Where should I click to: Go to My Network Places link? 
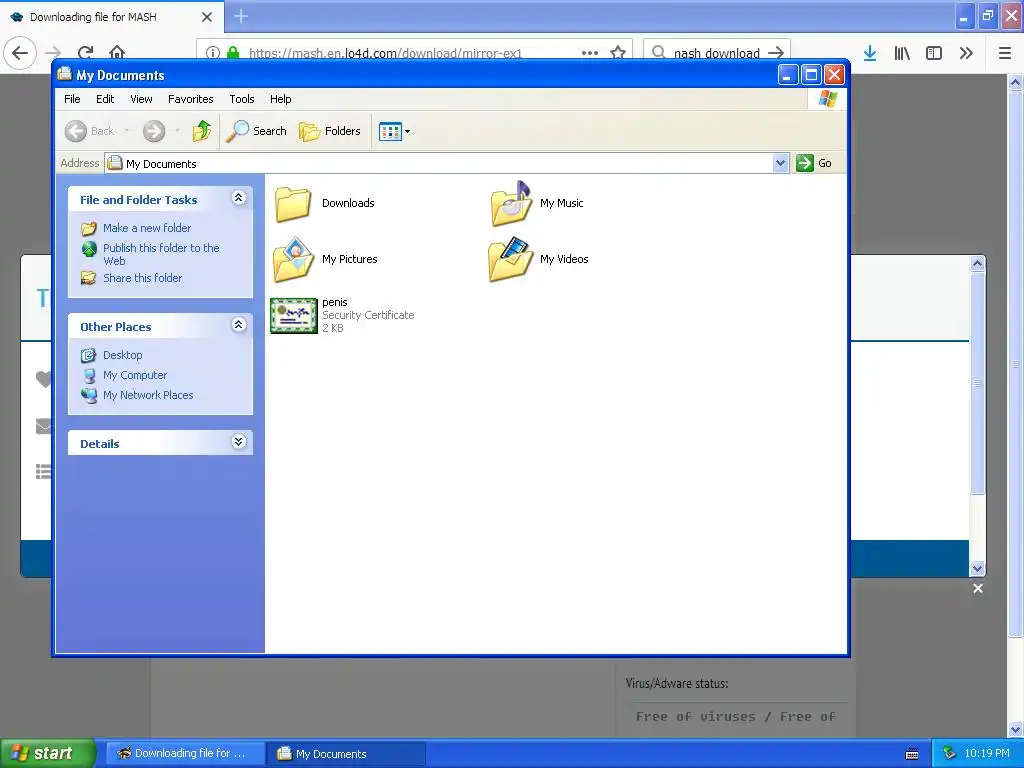[148, 395]
